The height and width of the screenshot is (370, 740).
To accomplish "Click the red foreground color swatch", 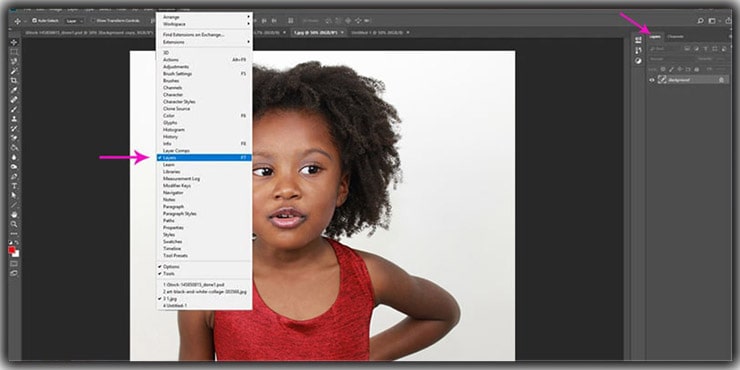I will pyautogui.click(x=12, y=250).
